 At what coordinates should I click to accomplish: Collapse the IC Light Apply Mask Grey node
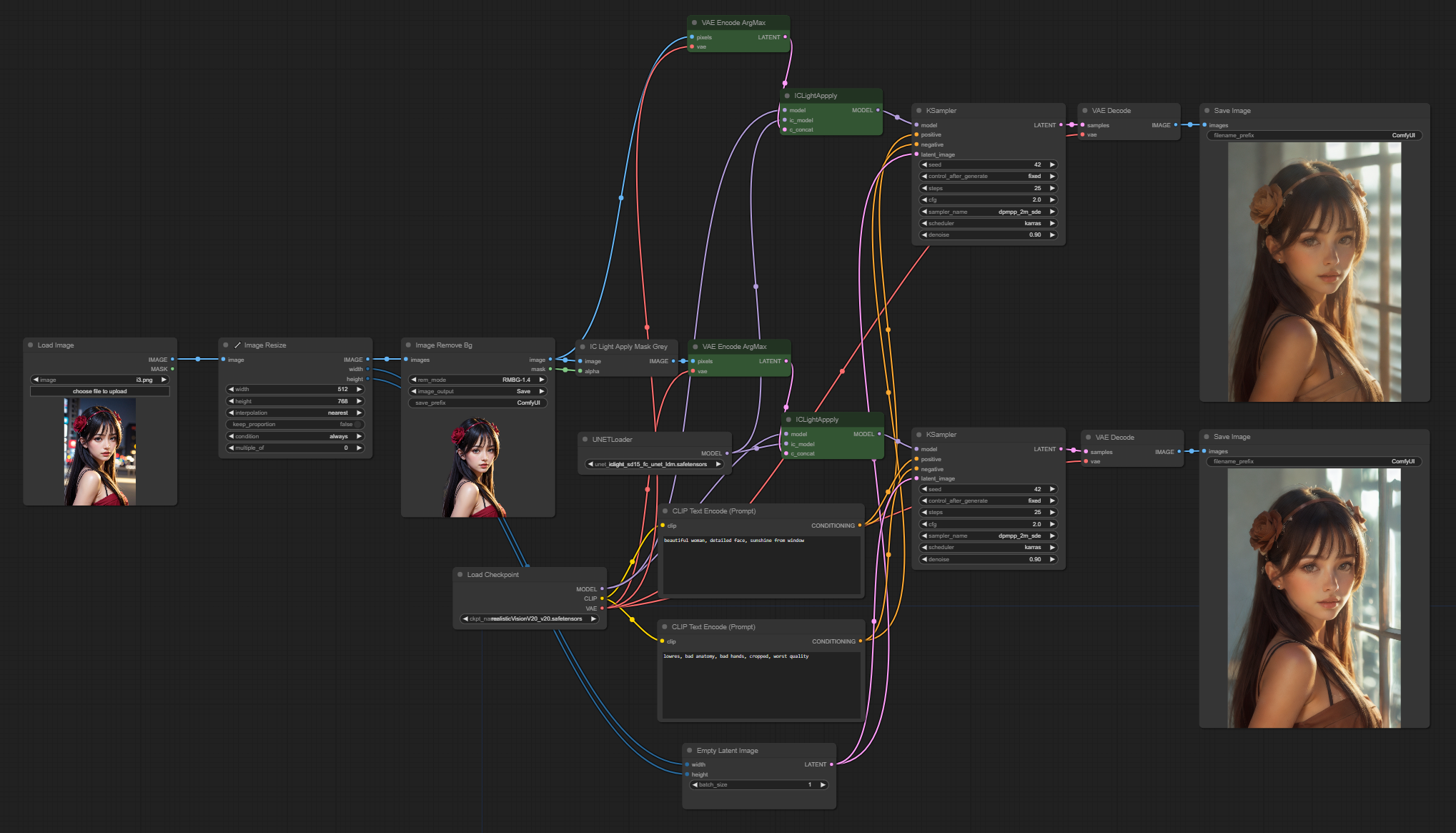tap(583, 347)
